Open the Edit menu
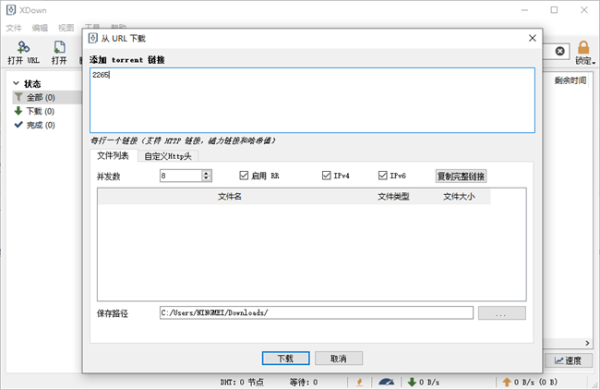 pyautogui.click(x=40, y=28)
